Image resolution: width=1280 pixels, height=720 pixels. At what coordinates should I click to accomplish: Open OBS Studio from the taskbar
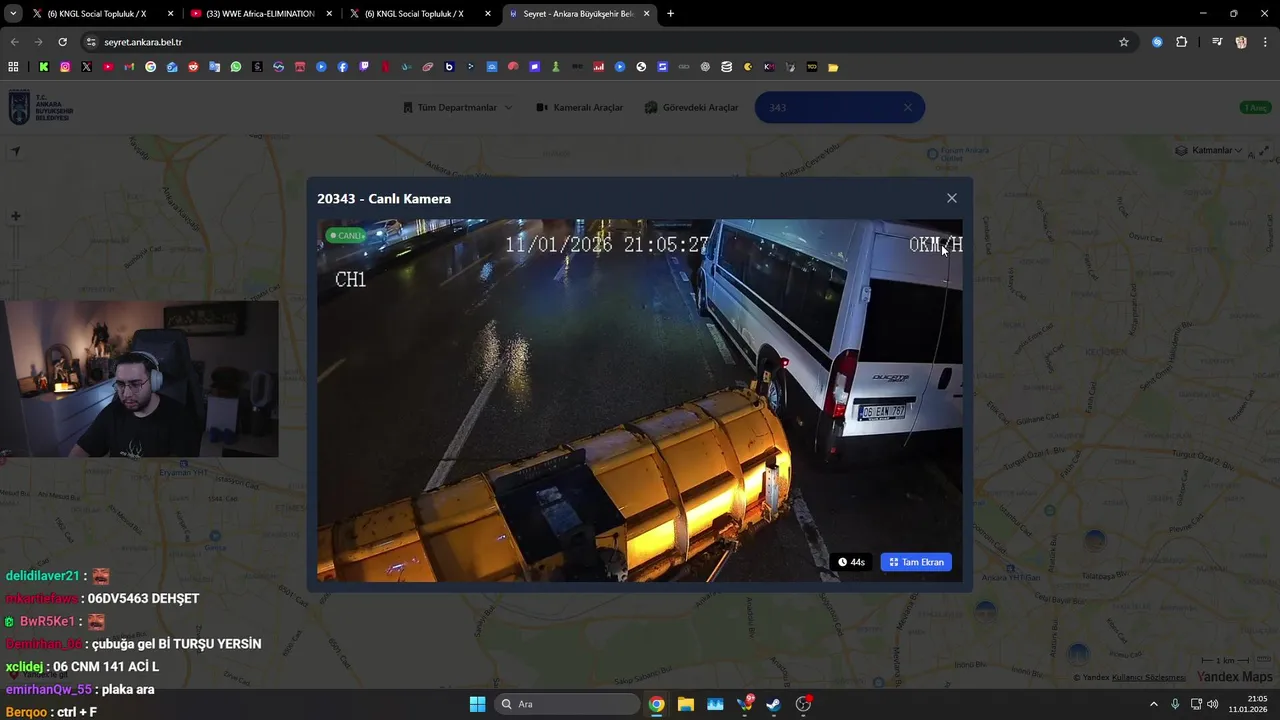pyautogui.click(x=803, y=704)
